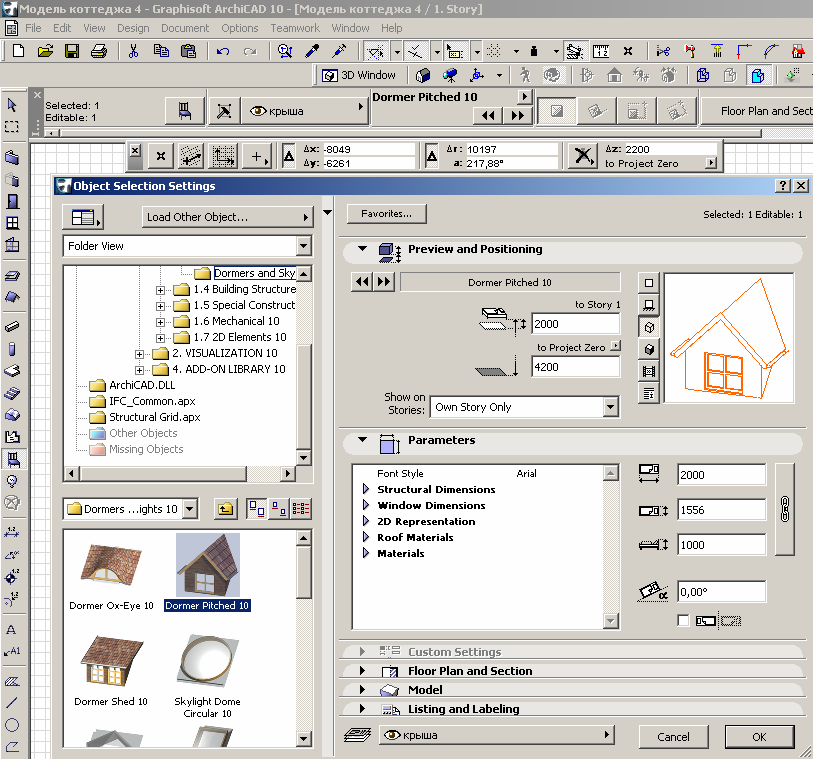The width and height of the screenshot is (813, 759).
Task: Toggle the крыша layer eye in info box
Action: (x=258, y=111)
